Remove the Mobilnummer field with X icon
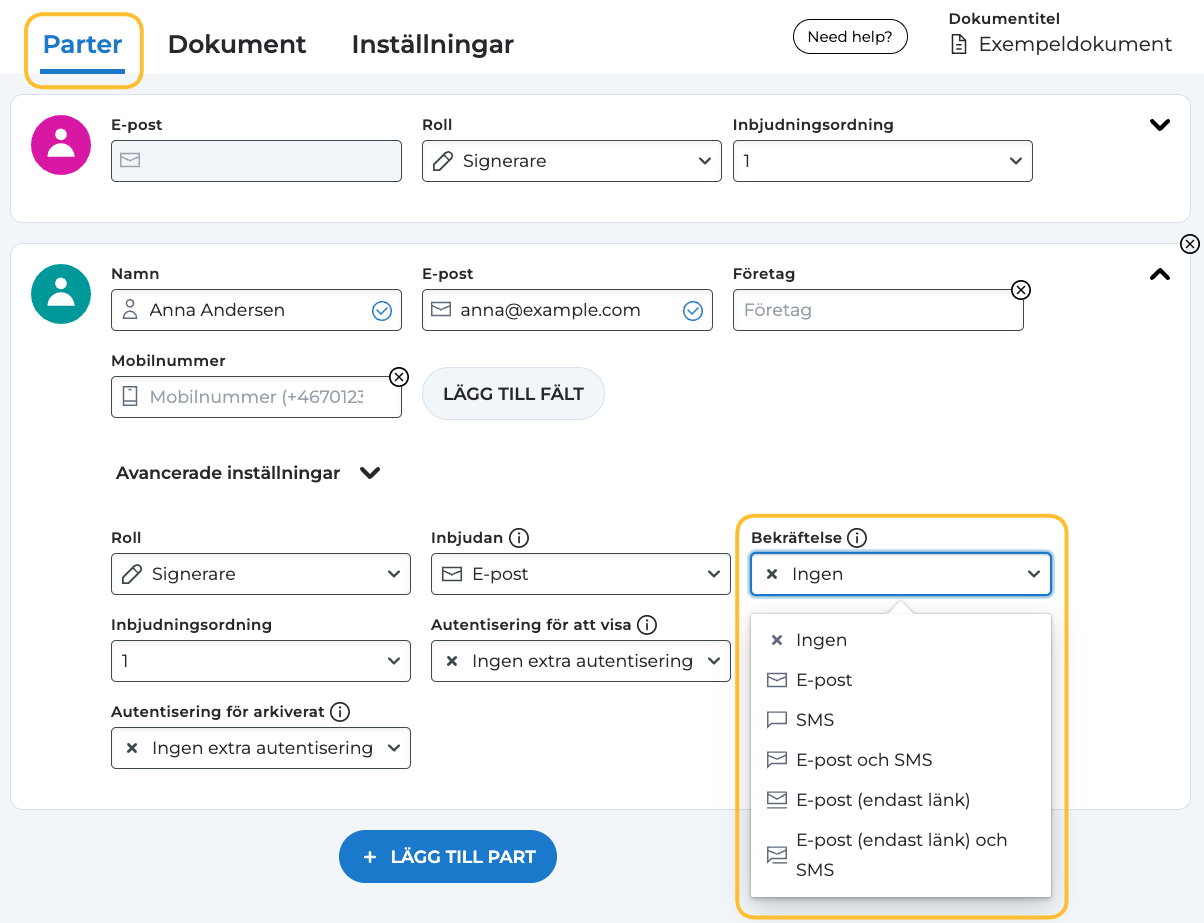Viewport: 1204px width, 923px height. click(398, 377)
